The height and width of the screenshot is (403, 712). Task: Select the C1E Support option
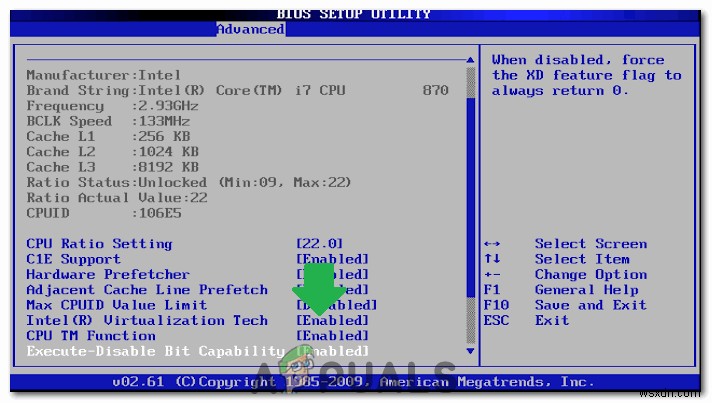[74, 259]
